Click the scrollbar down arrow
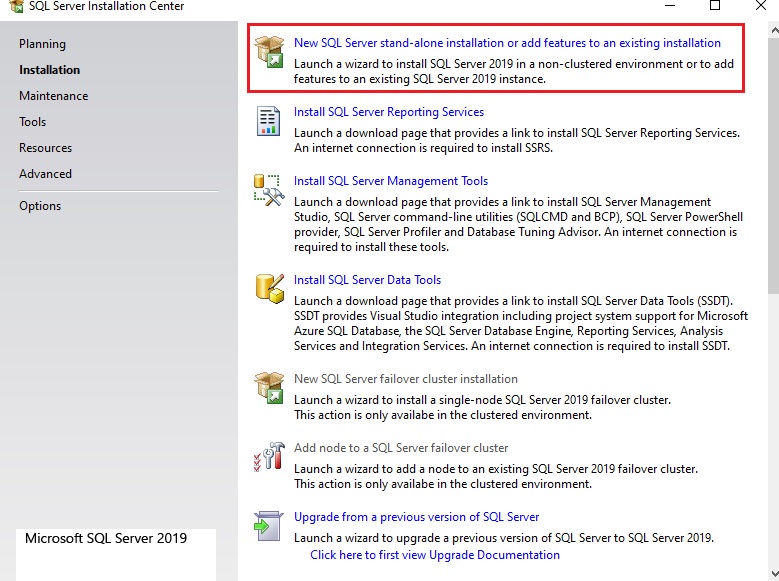This screenshot has width=779, height=581. (x=774, y=573)
